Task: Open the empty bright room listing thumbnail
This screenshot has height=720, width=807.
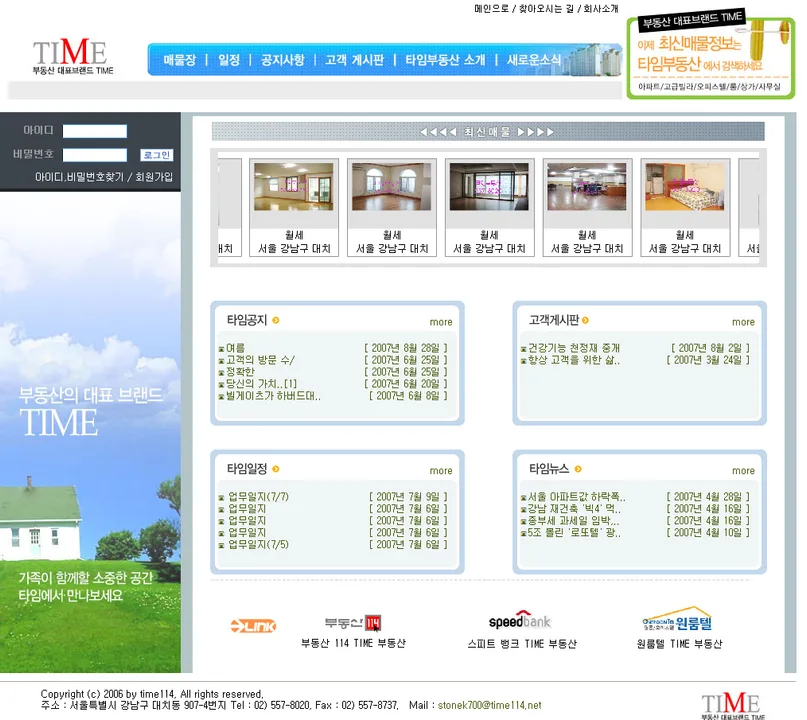Action: tap(294, 187)
